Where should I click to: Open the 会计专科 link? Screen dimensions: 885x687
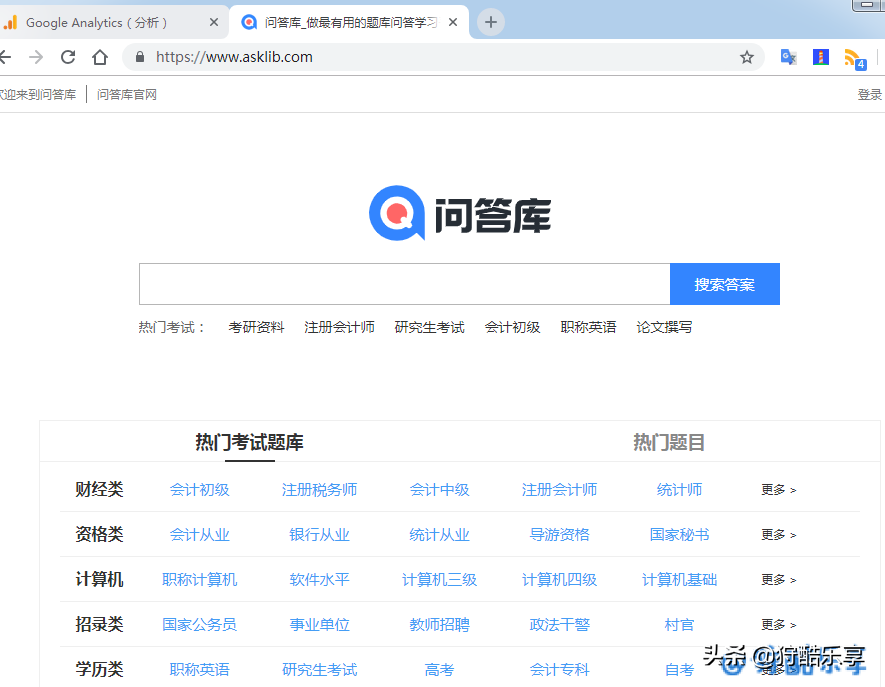coord(559,670)
